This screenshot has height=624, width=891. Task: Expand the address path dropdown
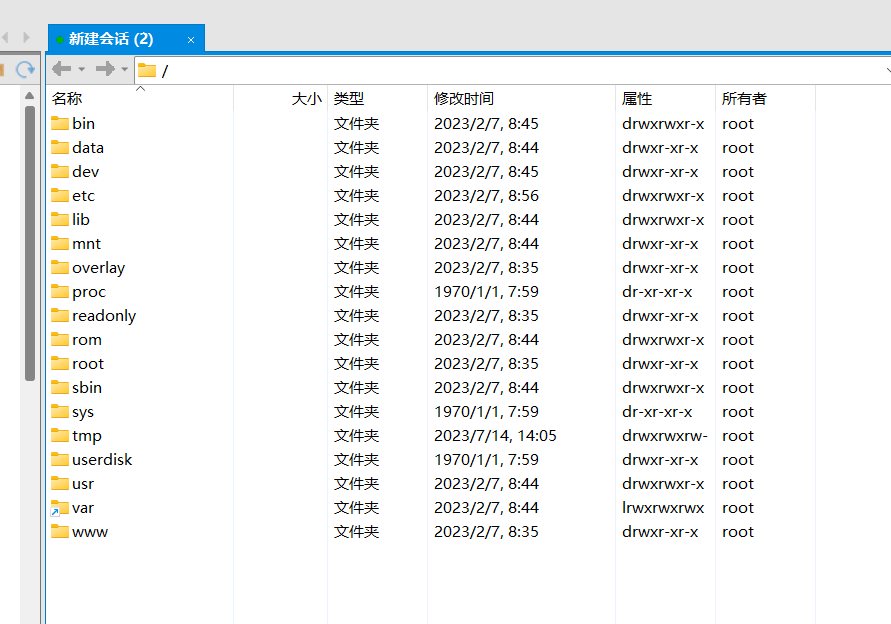[887, 70]
